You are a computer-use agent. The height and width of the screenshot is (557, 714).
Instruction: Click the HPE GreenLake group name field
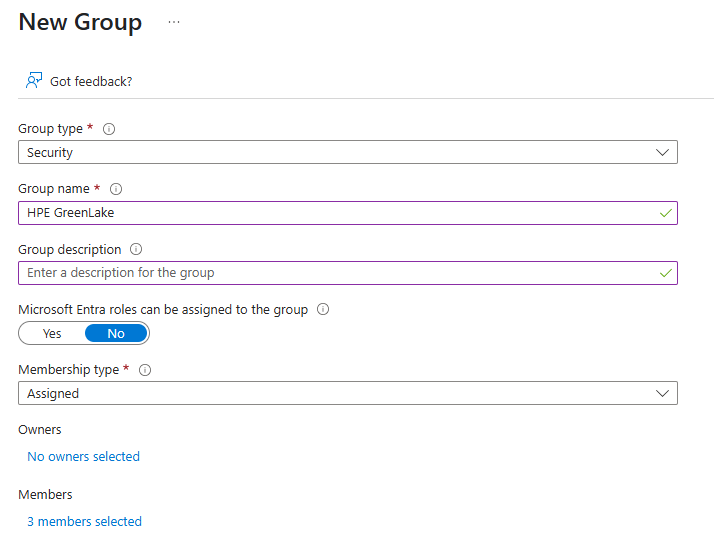[330, 212]
